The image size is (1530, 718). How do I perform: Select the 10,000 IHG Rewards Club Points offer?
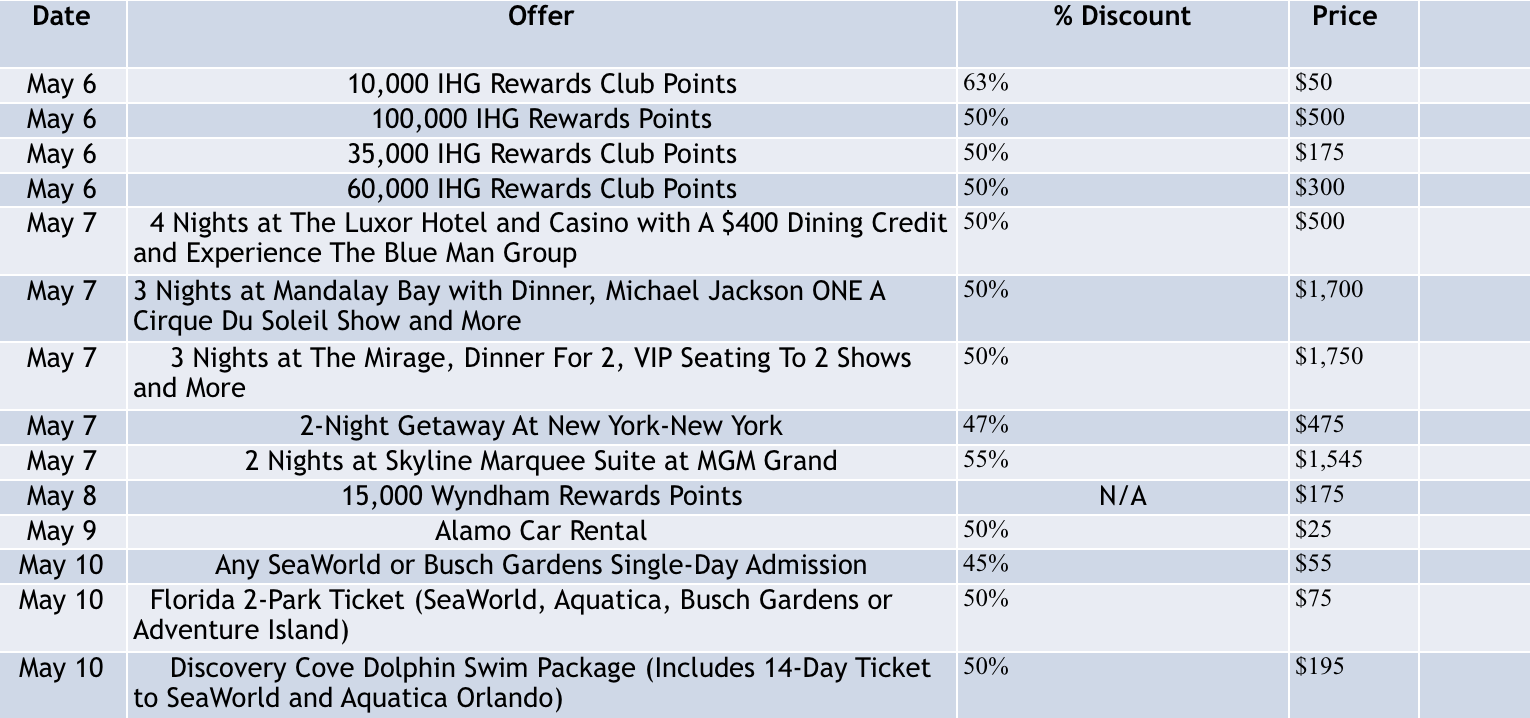click(541, 84)
